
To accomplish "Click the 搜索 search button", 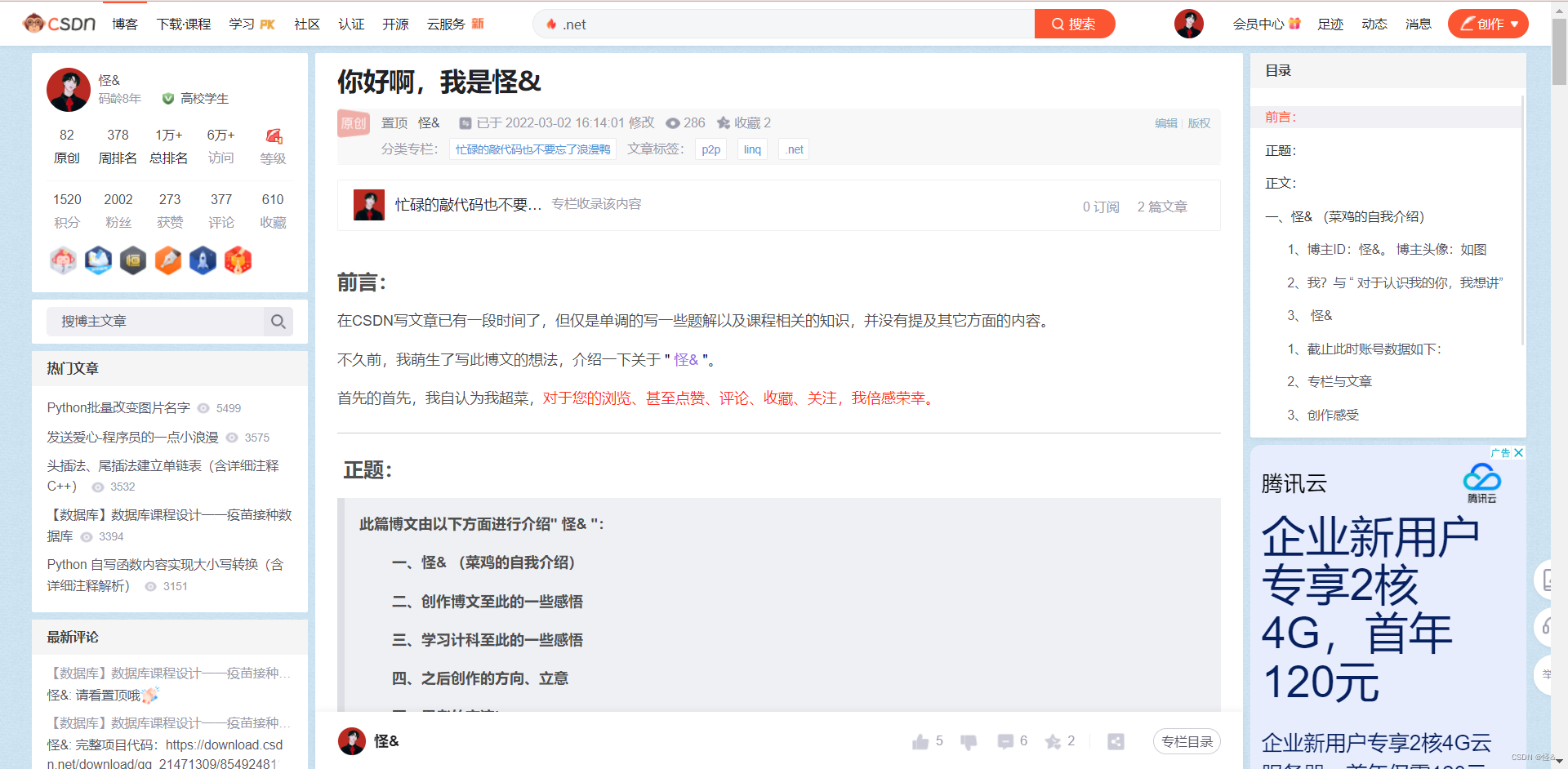I will [x=1074, y=24].
